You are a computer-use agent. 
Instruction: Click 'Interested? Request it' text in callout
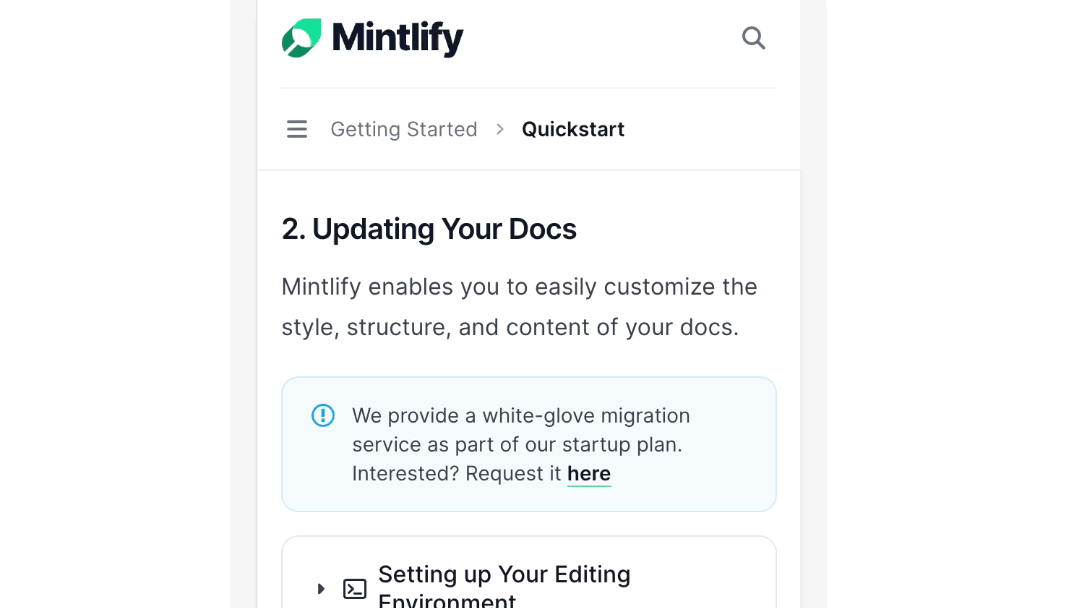pyautogui.click(x=457, y=474)
